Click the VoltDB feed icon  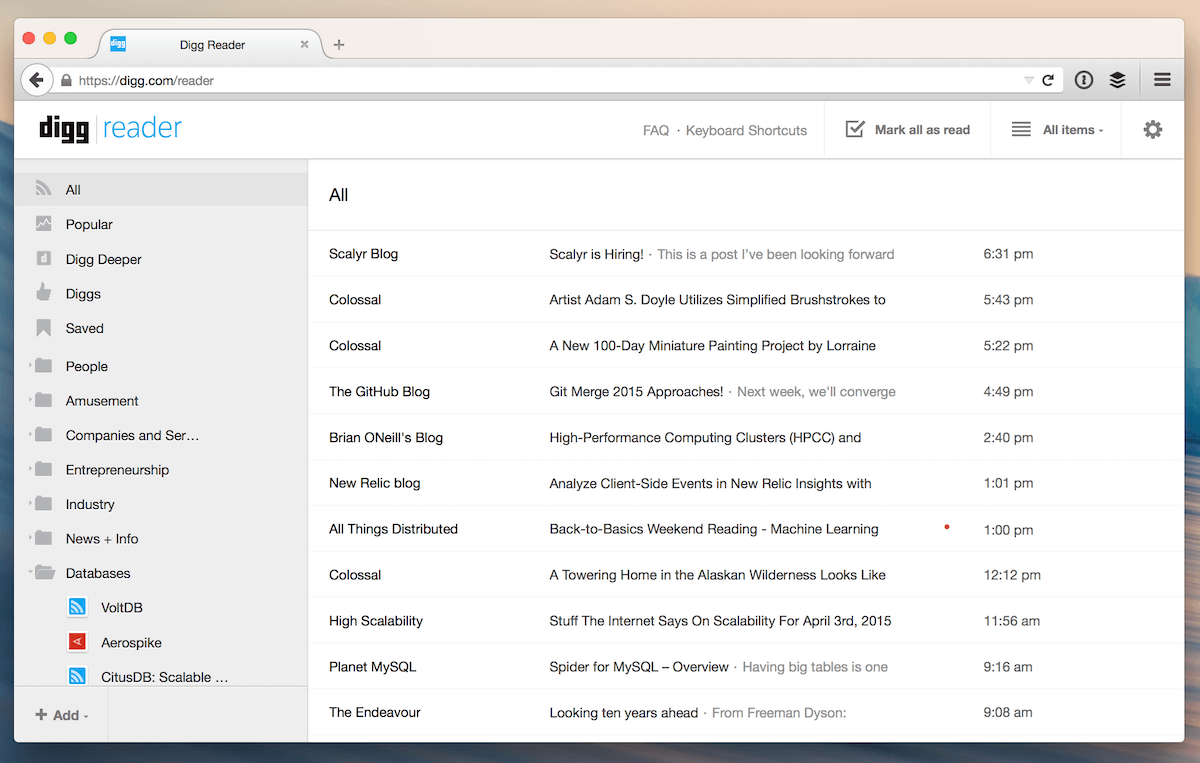coord(77,607)
